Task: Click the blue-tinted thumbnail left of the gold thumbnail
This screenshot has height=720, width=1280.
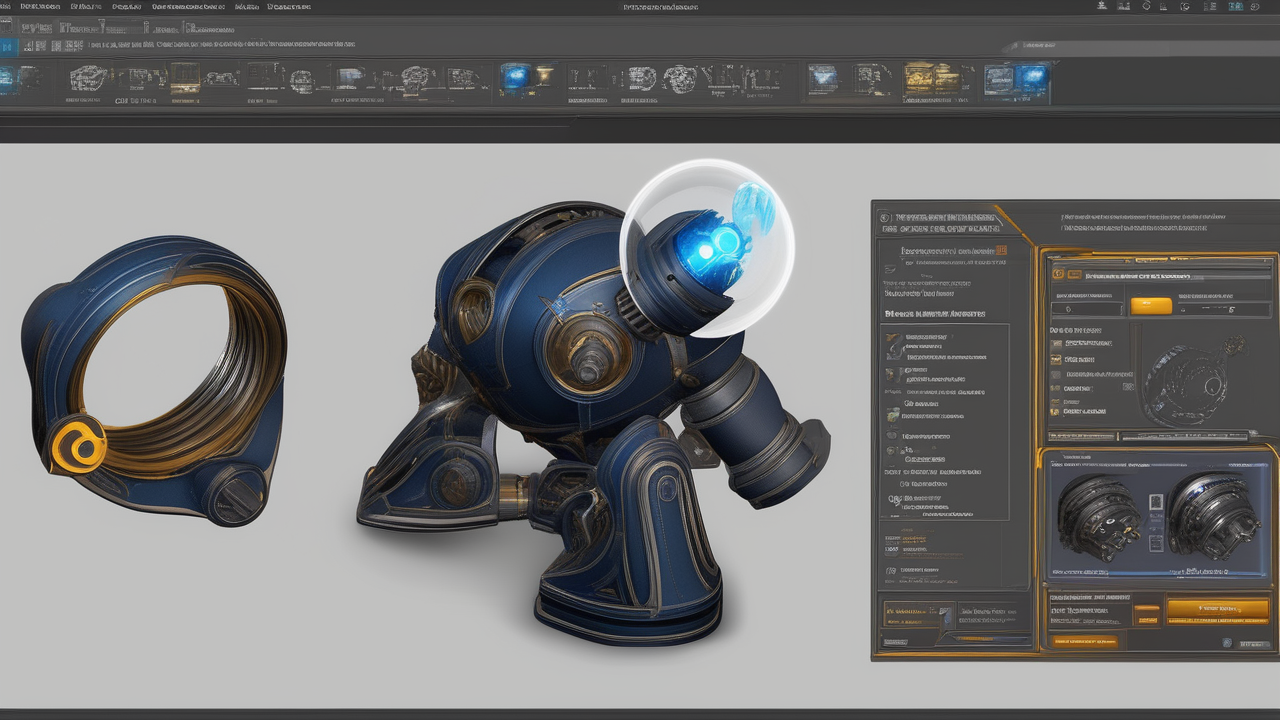Action: pos(822,79)
